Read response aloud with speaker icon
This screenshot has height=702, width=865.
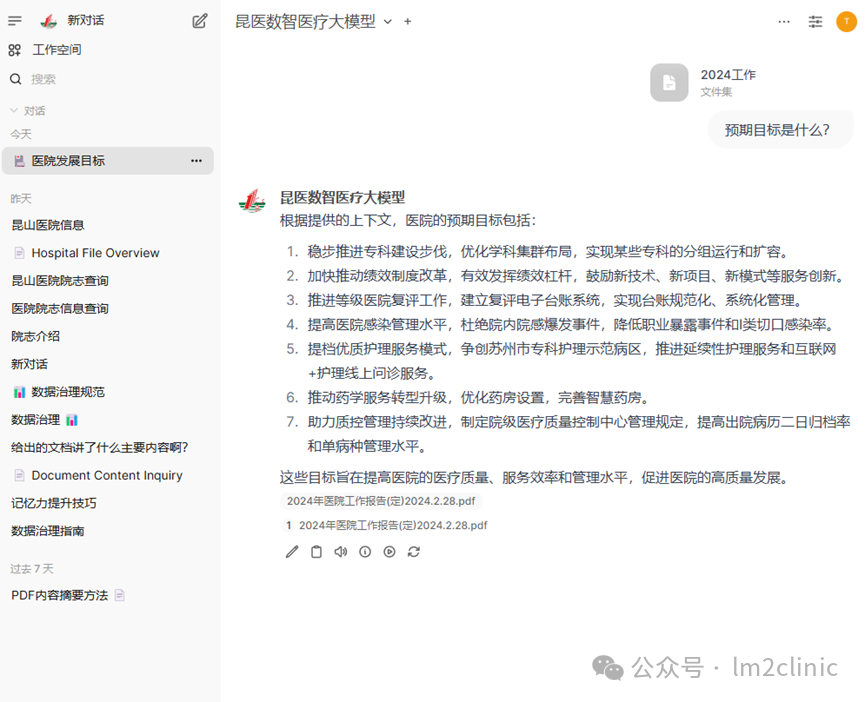coord(341,552)
